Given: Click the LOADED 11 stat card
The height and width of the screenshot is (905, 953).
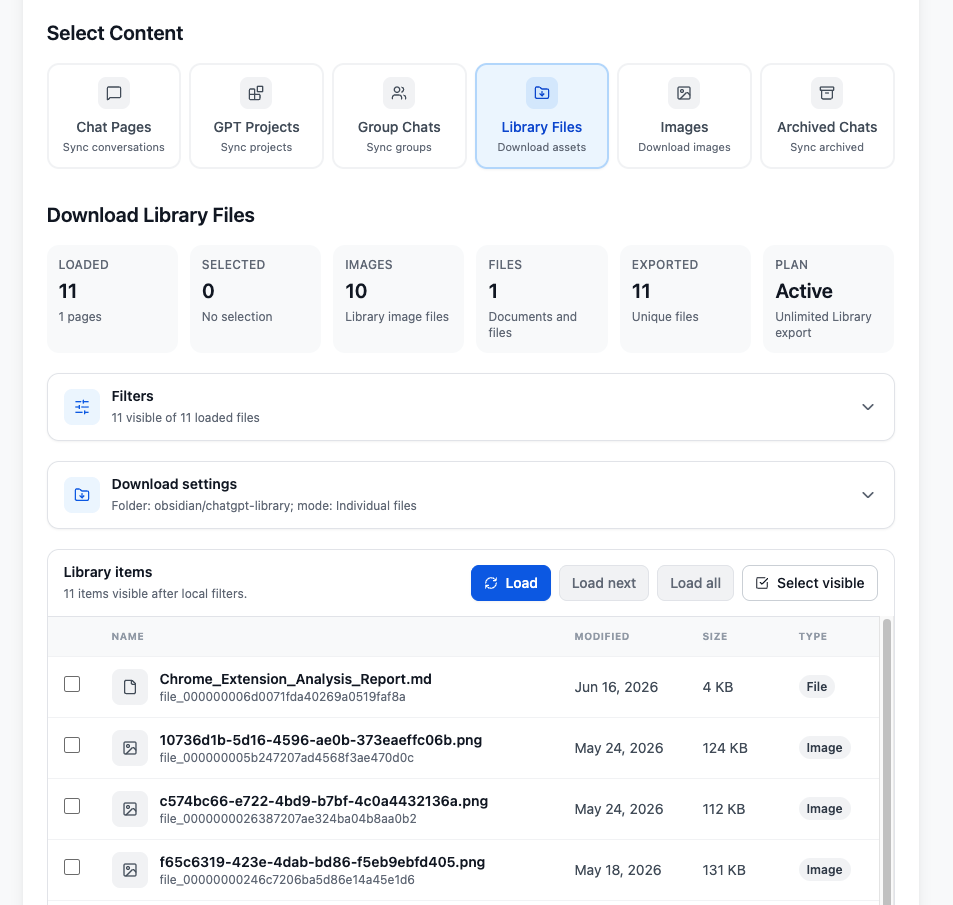Looking at the screenshot, I should 112,298.
